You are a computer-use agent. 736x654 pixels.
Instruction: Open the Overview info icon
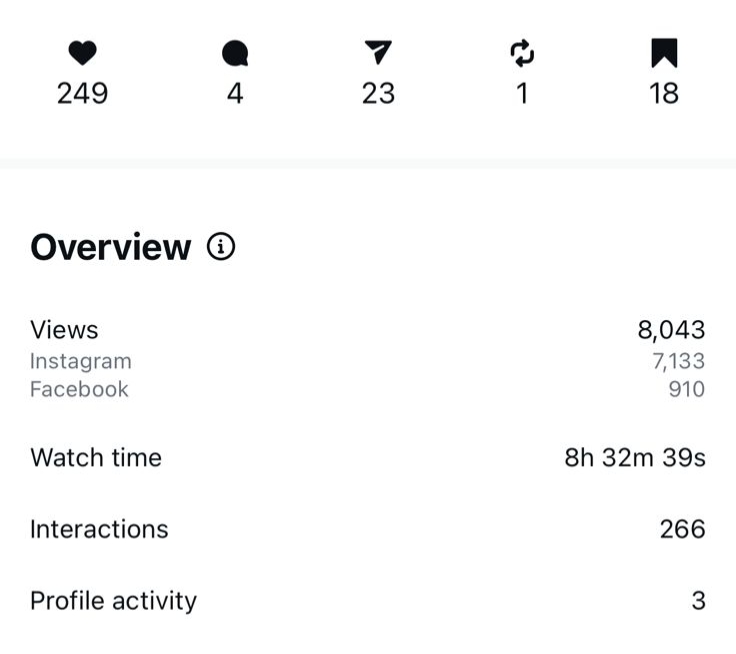coord(221,247)
